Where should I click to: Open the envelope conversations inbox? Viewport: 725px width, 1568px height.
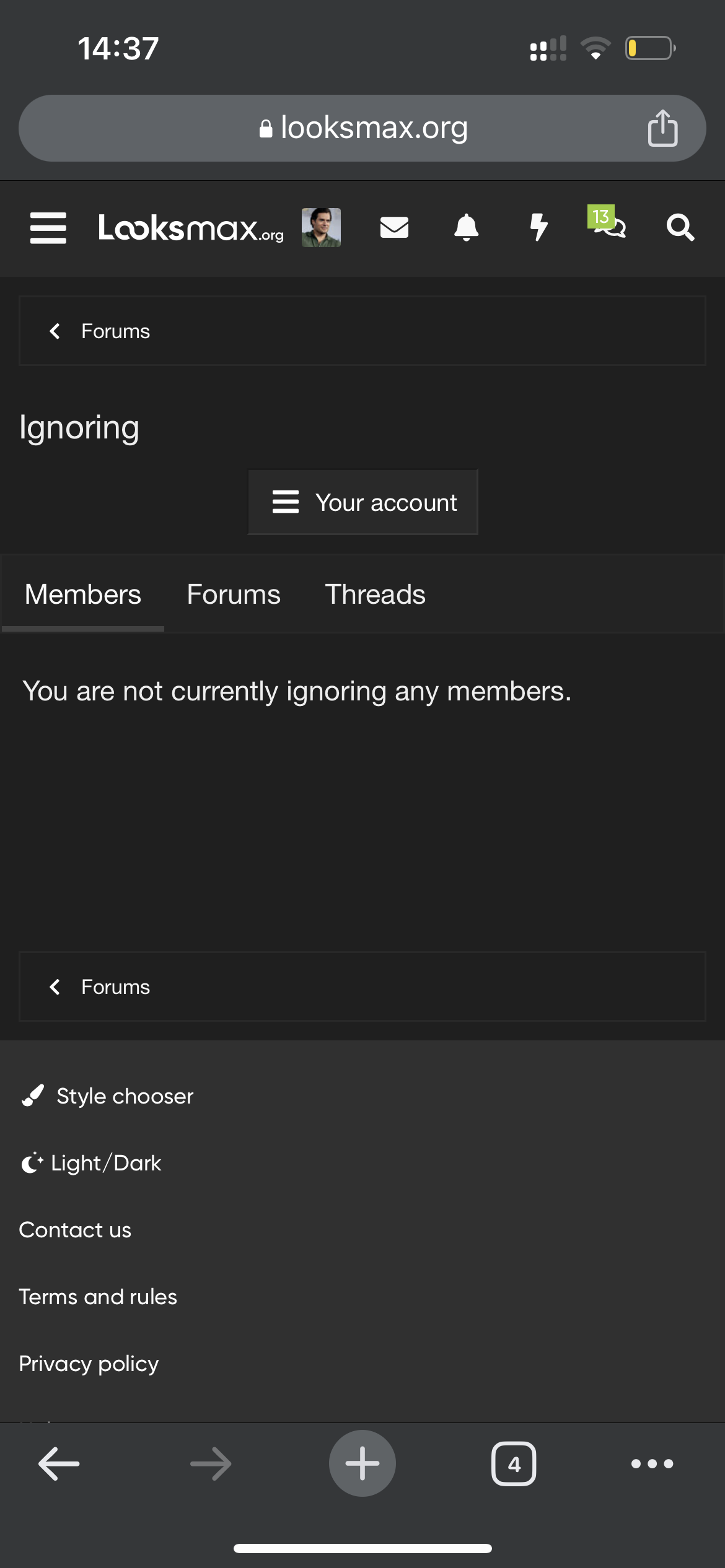394,227
